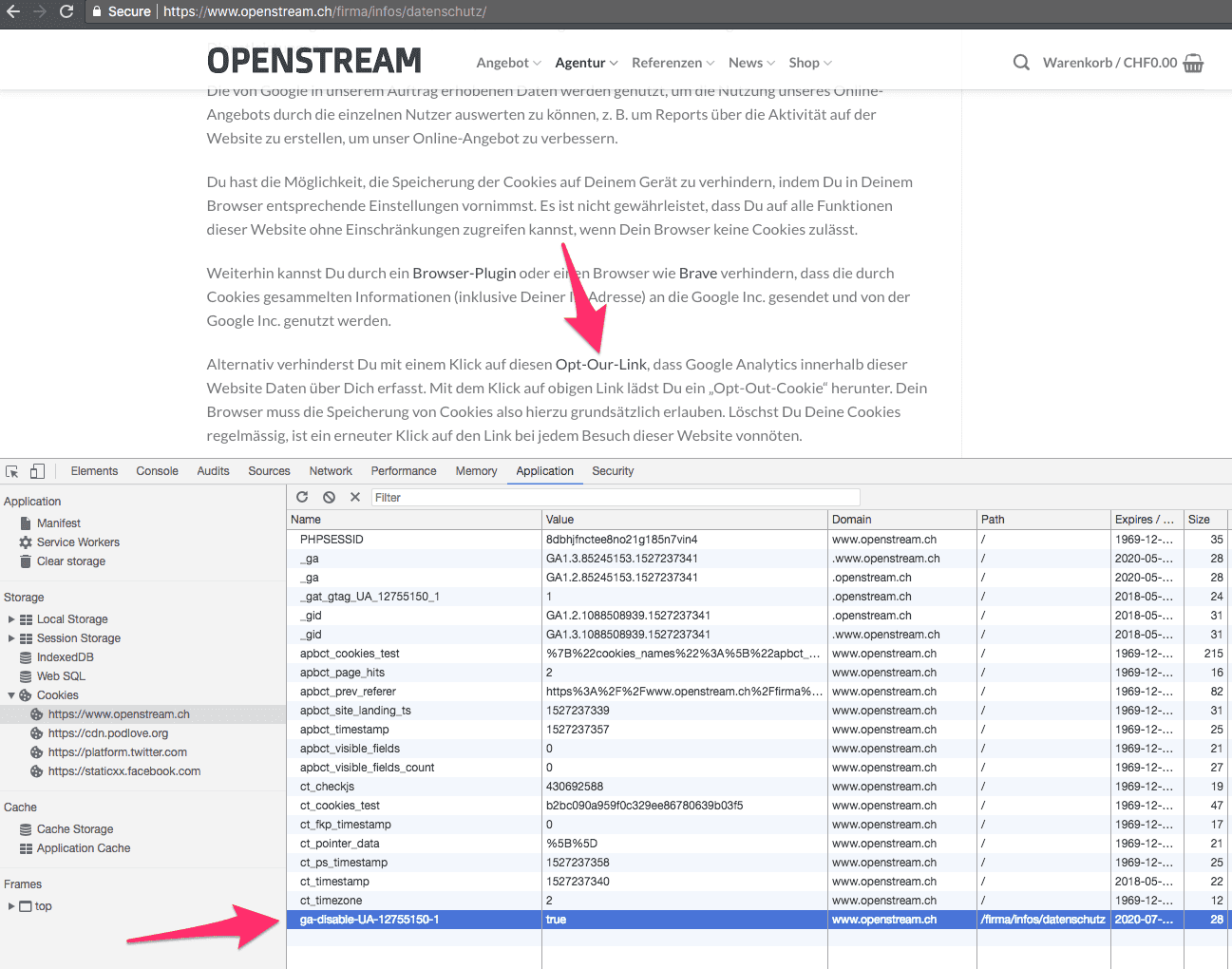The height and width of the screenshot is (969, 1232).
Task: Open the Referenzen dropdown menu
Action: (x=673, y=63)
